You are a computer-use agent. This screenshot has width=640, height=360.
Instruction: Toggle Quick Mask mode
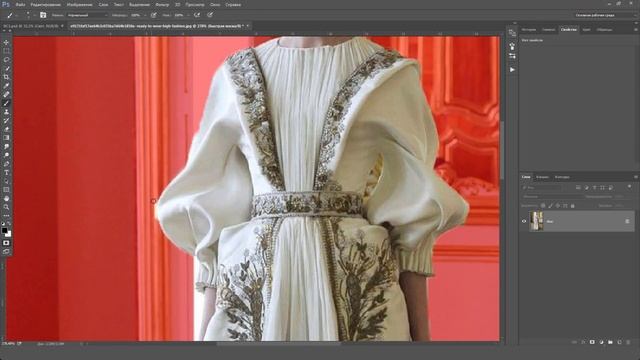click(x=6, y=243)
